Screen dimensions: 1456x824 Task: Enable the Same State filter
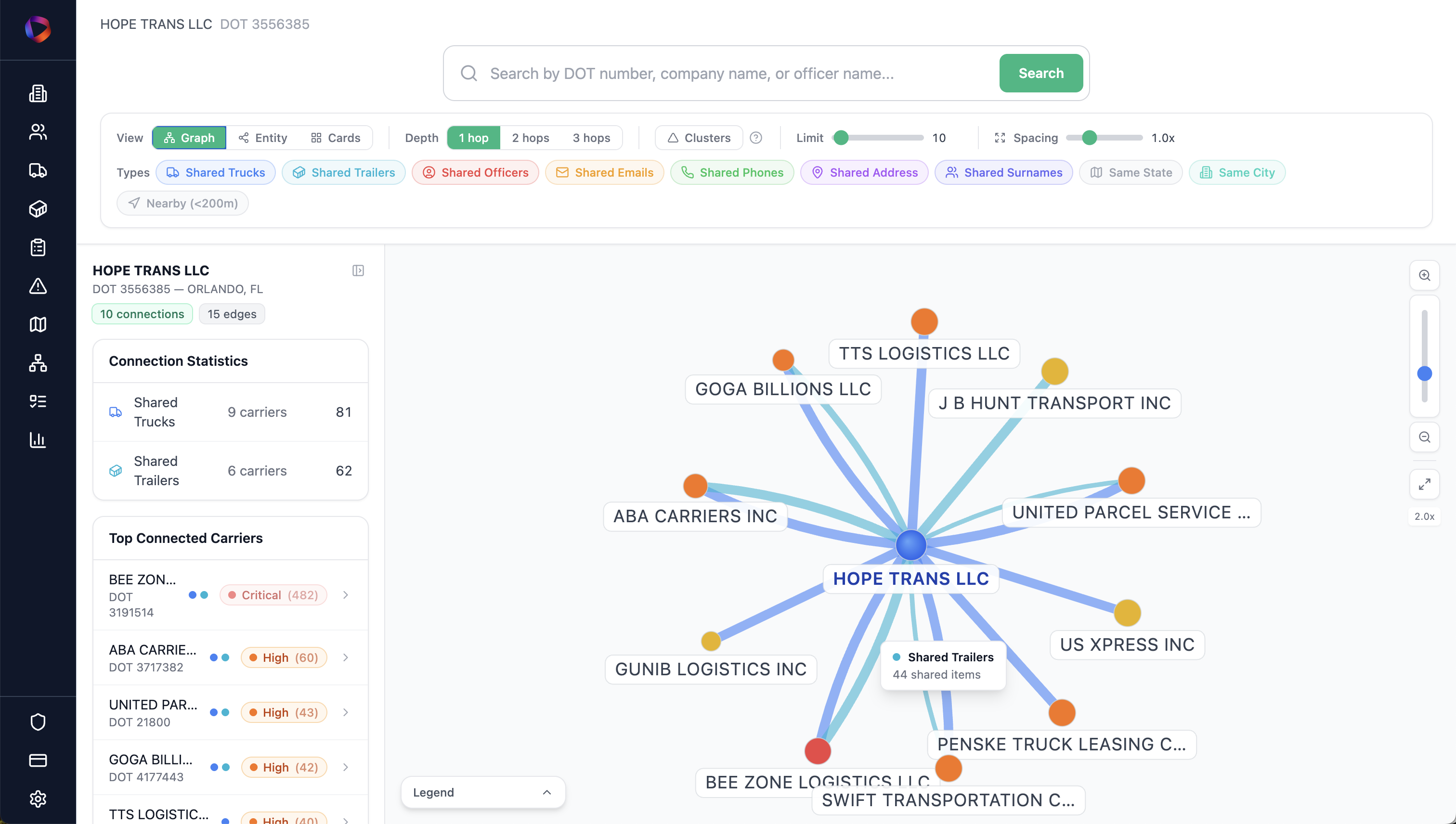[x=1131, y=172]
